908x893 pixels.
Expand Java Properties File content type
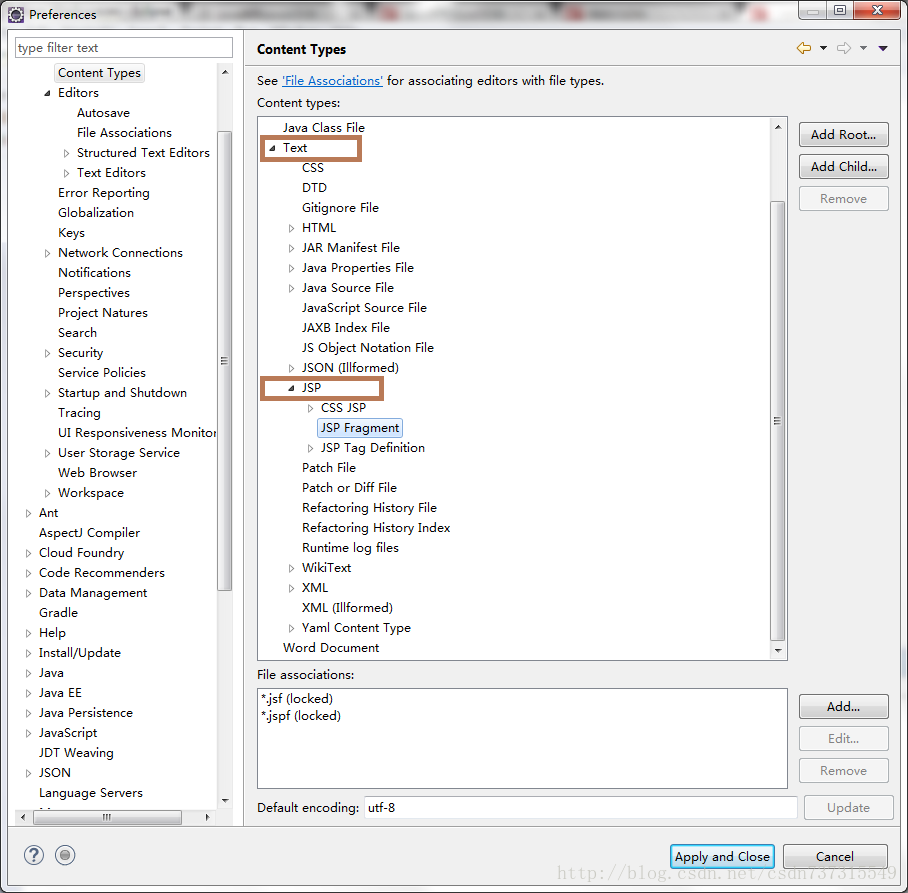pos(291,269)
